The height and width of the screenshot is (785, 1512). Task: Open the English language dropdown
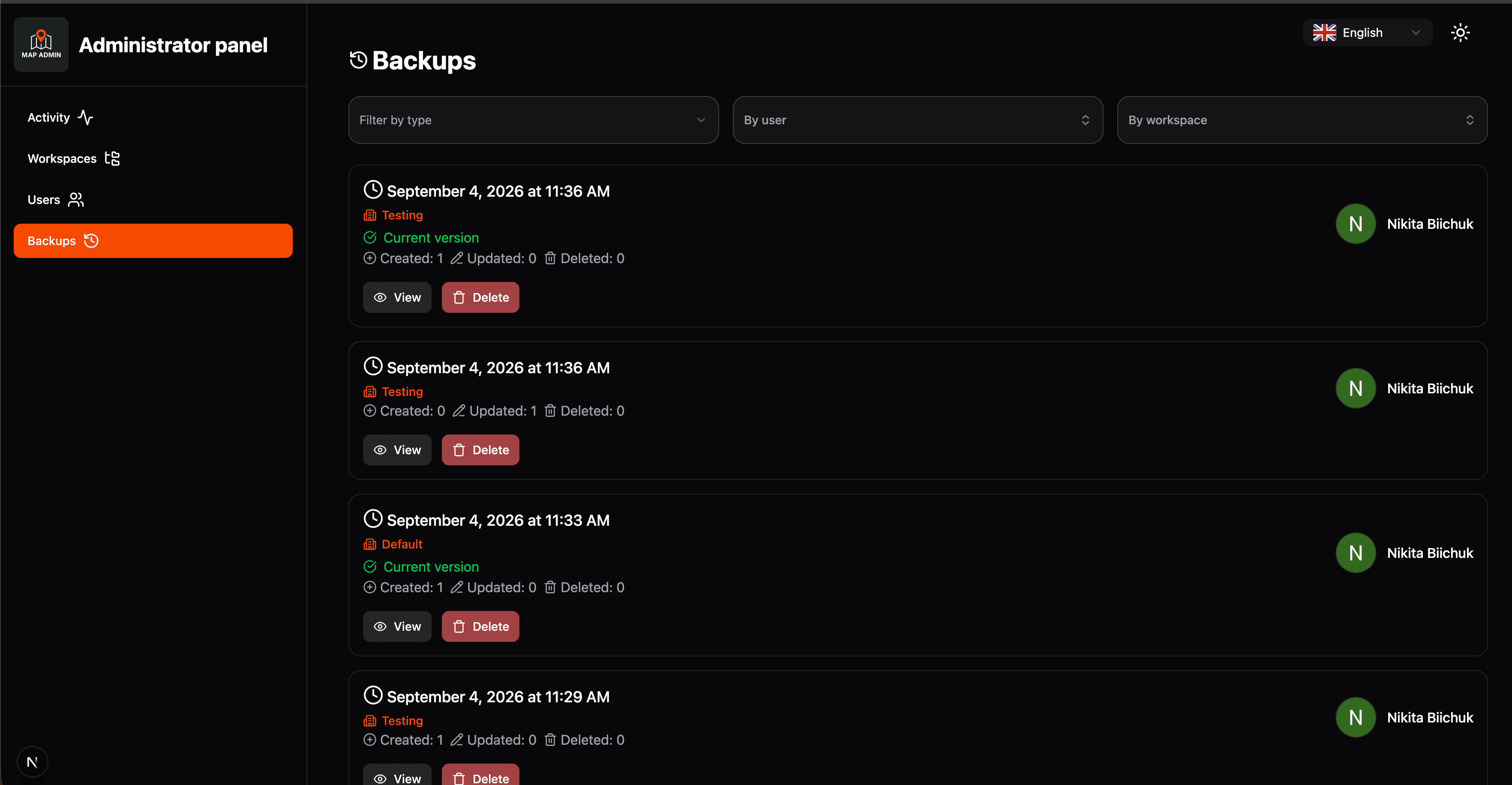pos(1367,32)
